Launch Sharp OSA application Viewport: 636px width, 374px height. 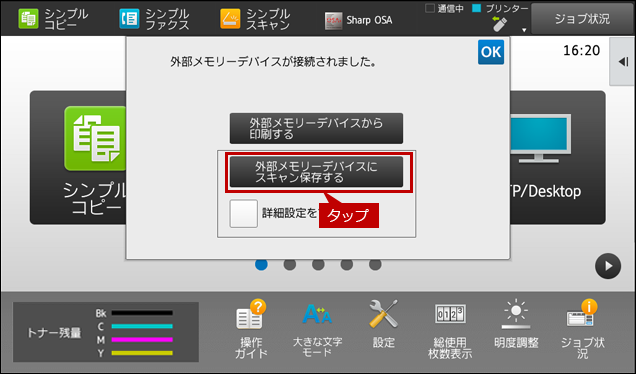pyautogui.click(x=359, y=20)
